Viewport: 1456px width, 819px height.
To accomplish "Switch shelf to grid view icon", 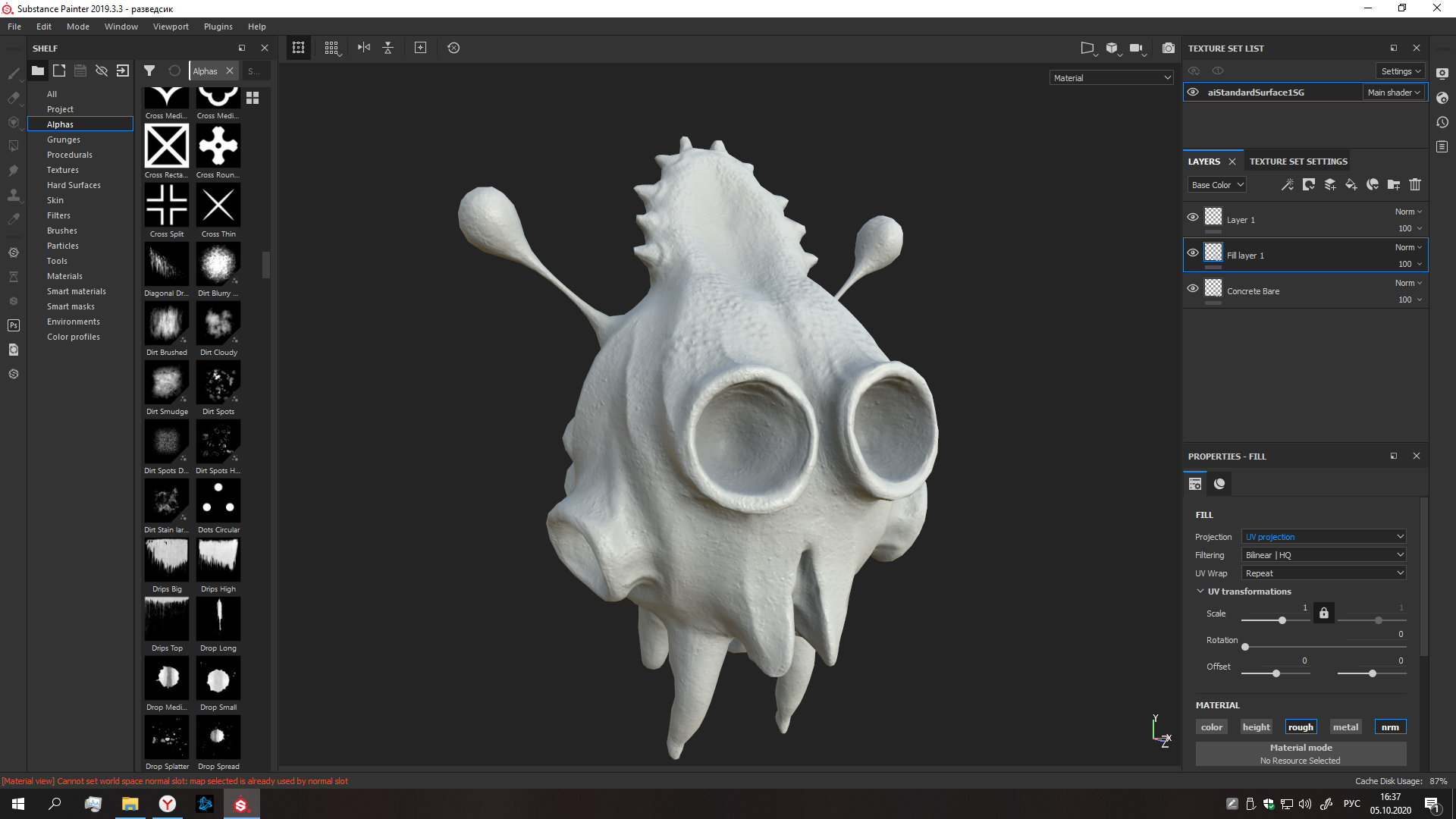I will [x=253, y=98].
